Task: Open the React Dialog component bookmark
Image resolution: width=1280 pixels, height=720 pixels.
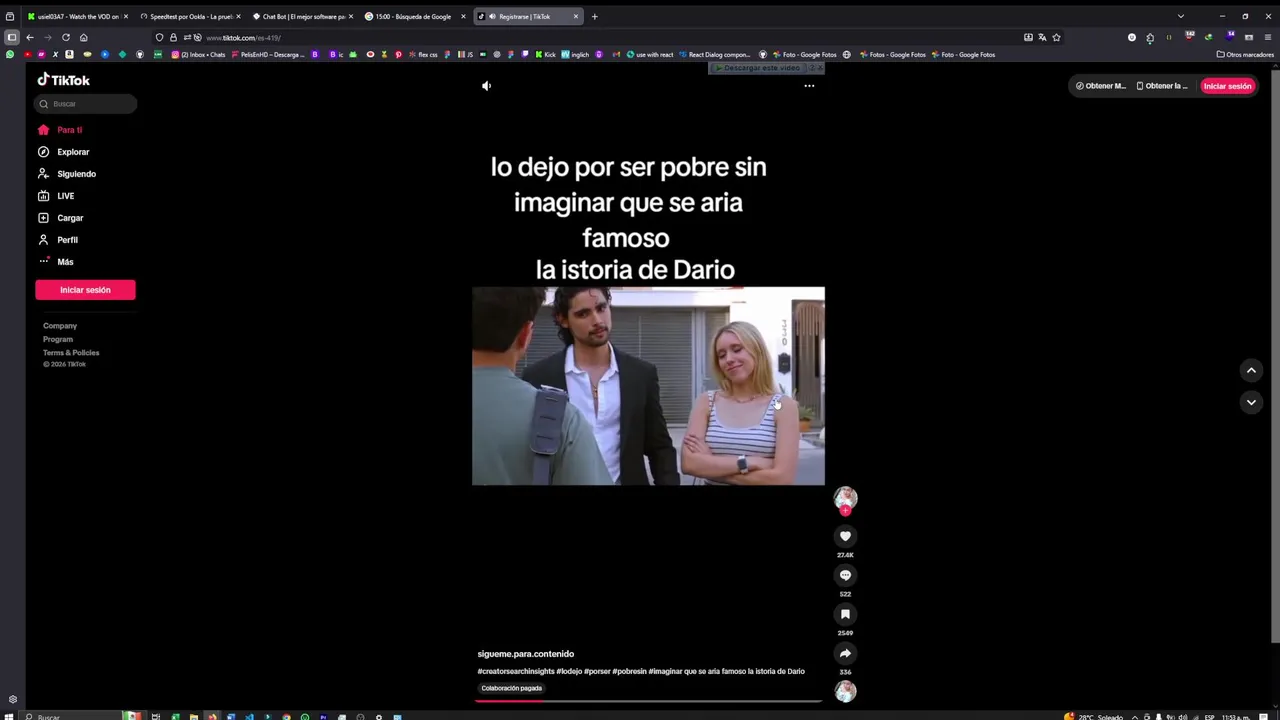Action: [714, 55]
